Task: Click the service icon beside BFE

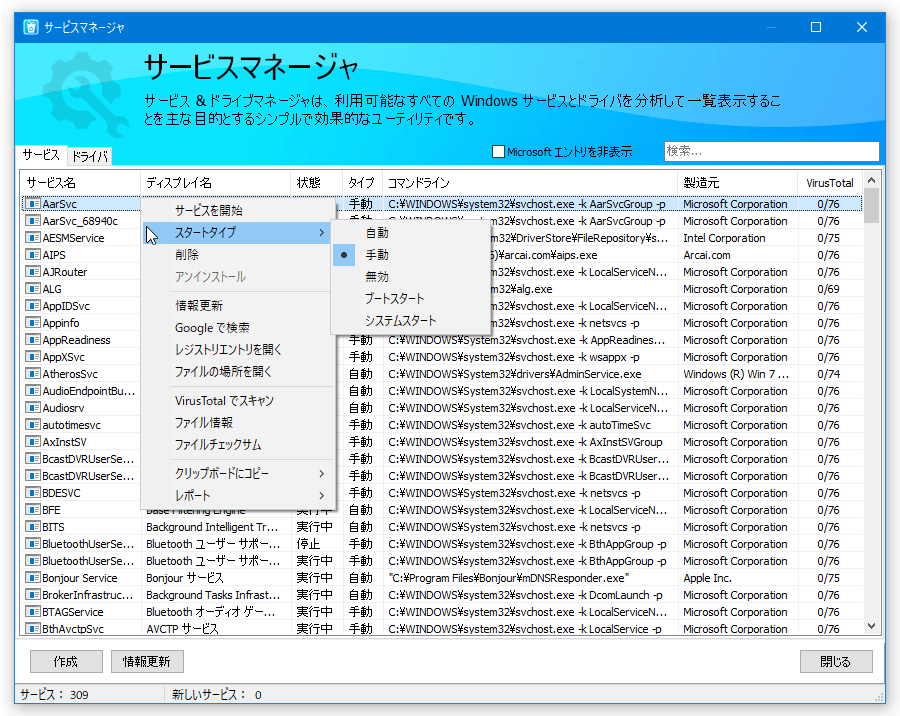Action: (33, 510)
